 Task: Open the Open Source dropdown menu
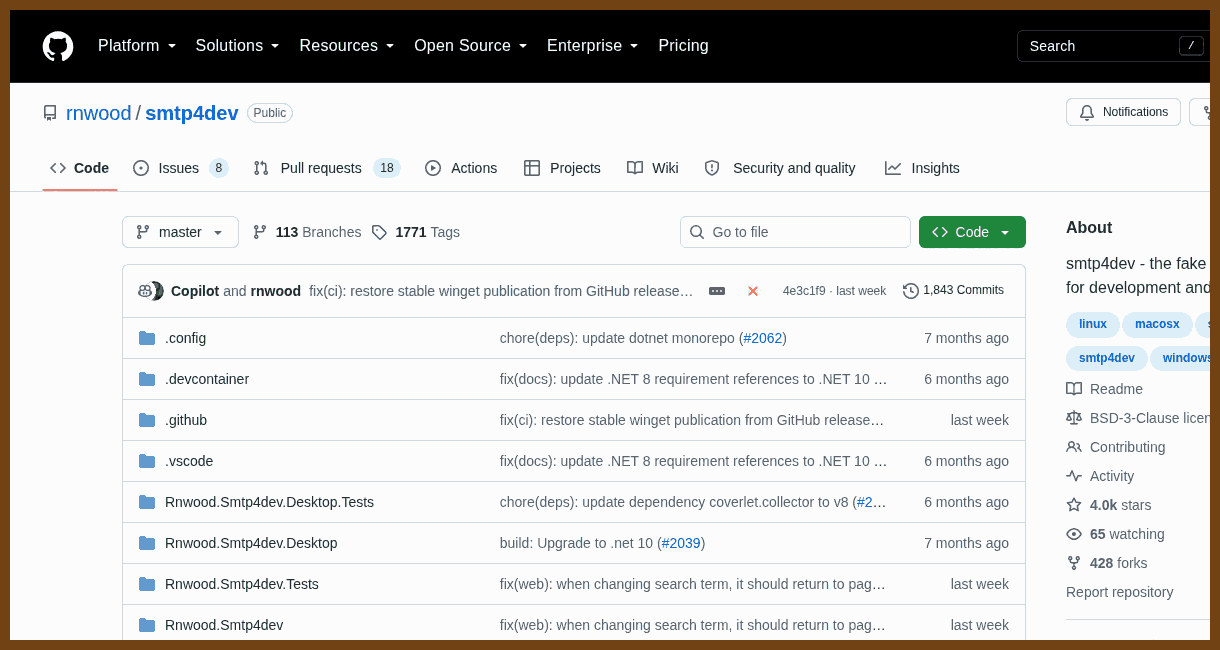tap(471, 46)
